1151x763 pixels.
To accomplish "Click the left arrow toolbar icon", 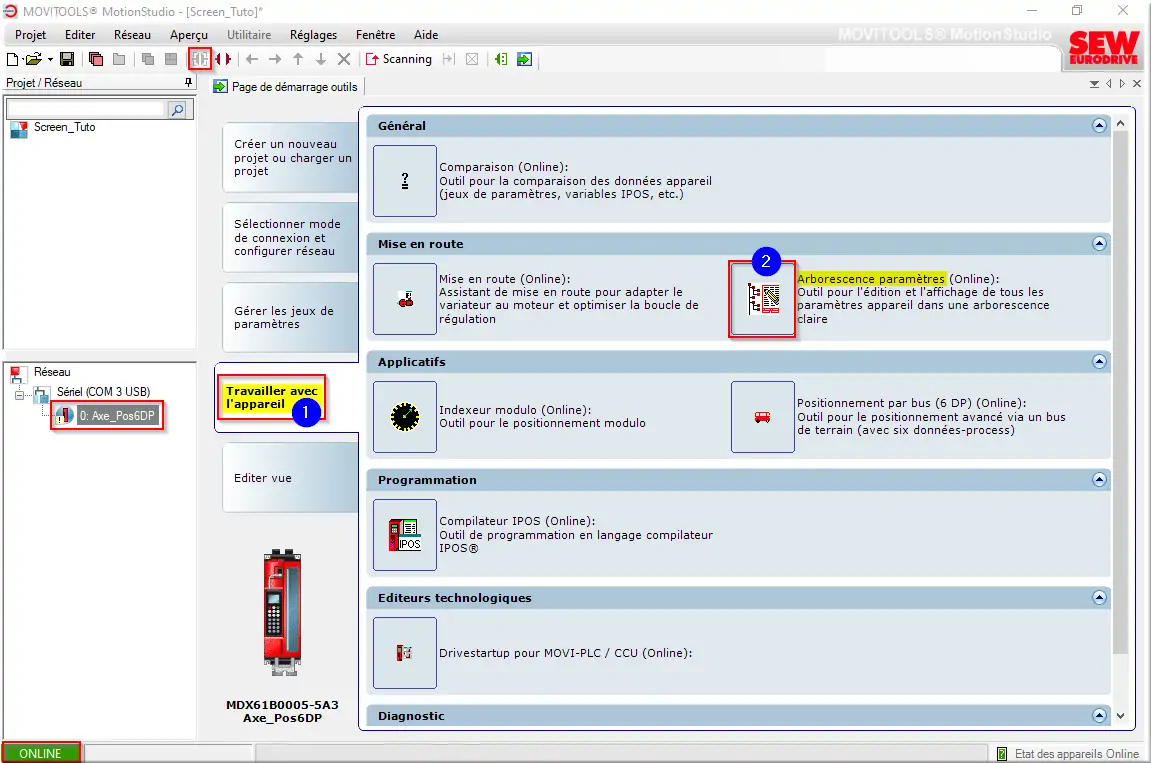I will (x=252, y=59).
